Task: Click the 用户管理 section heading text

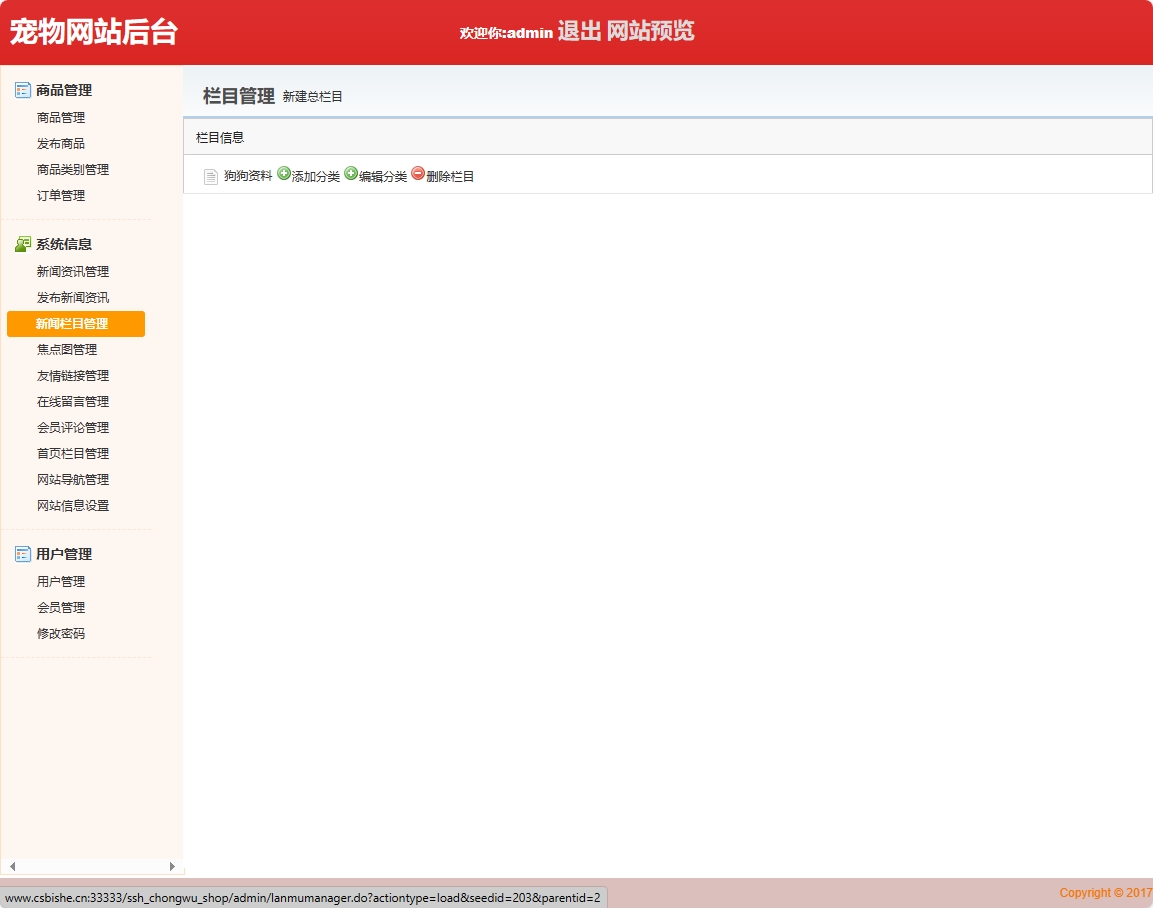Action: tap(64, 554)
